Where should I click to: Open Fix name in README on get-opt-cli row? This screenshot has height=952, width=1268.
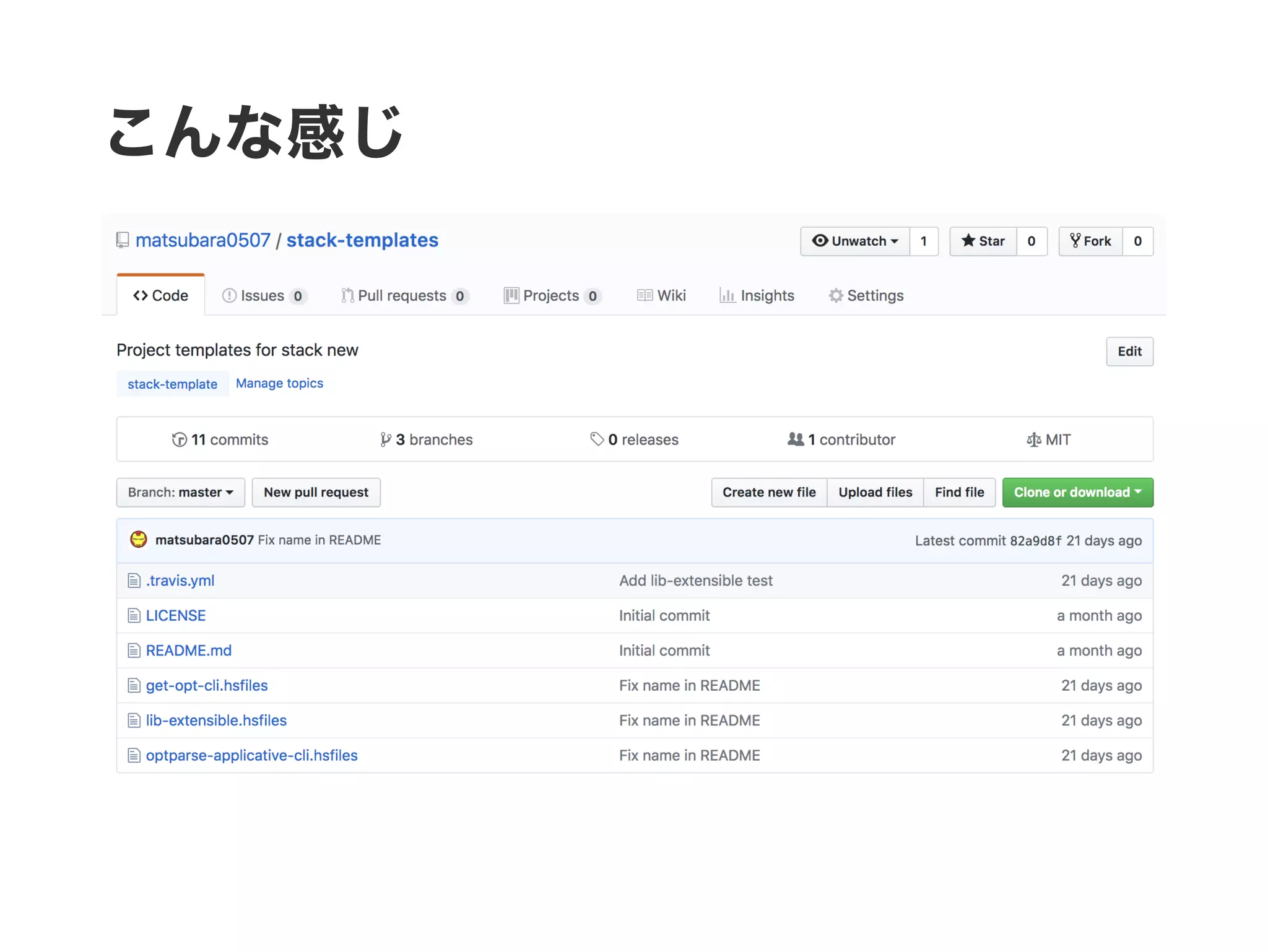pyautogui.click(x=690, y=685)
